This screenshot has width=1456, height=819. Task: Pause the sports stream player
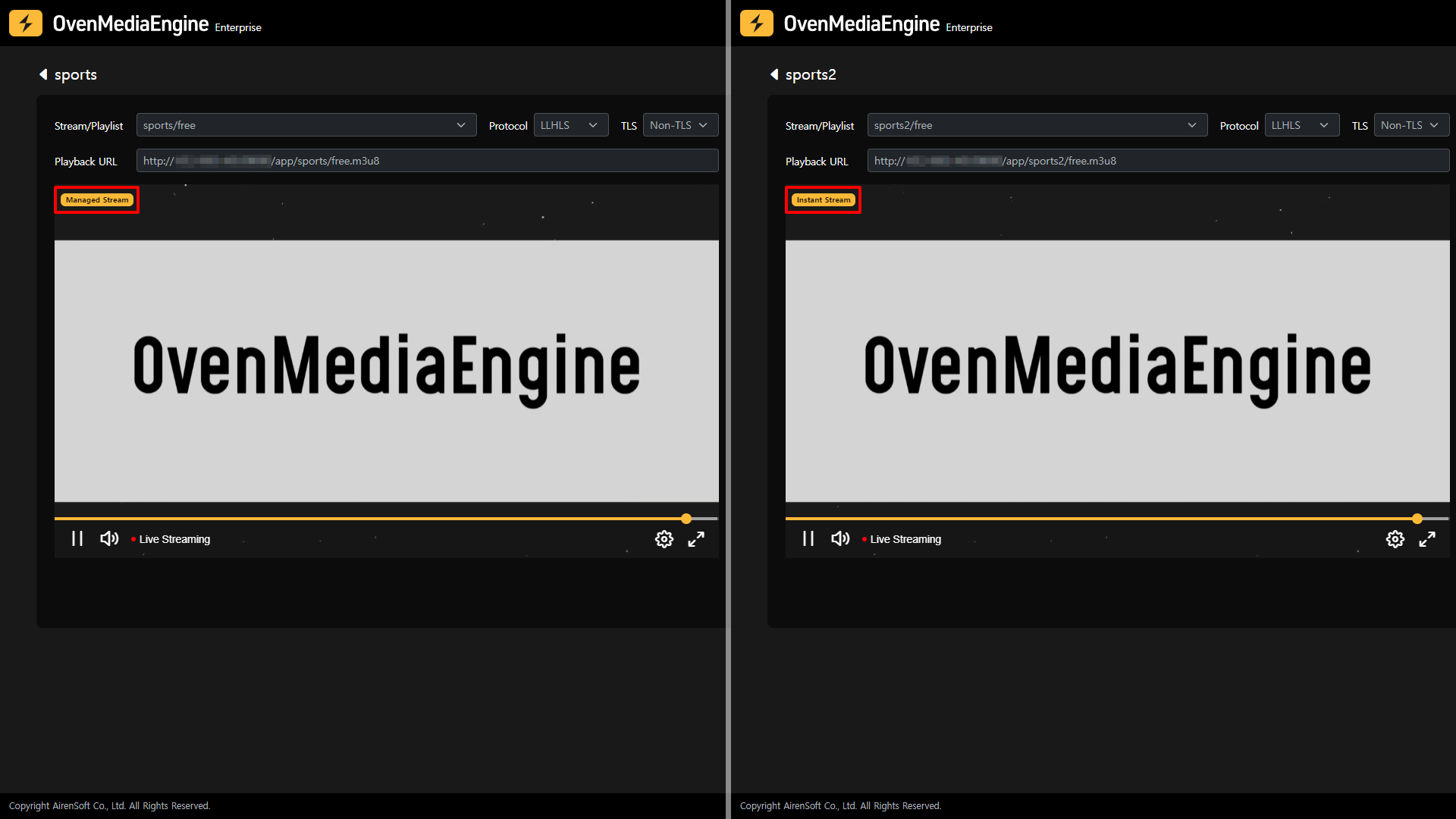77,538
